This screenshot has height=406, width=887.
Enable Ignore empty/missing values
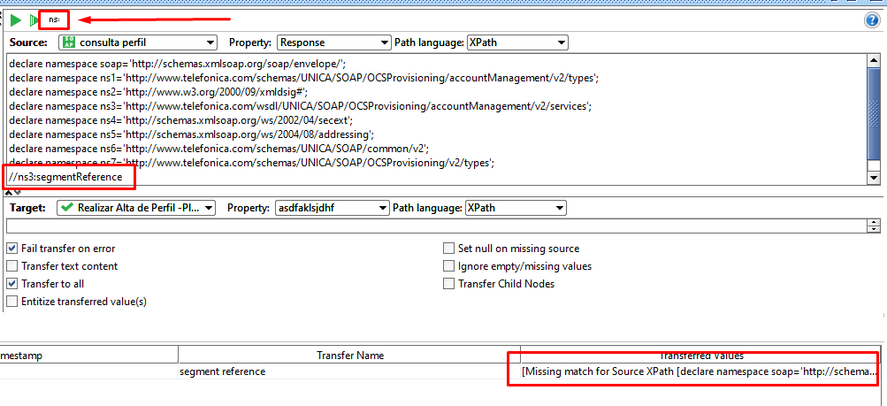tap(449, 266)
